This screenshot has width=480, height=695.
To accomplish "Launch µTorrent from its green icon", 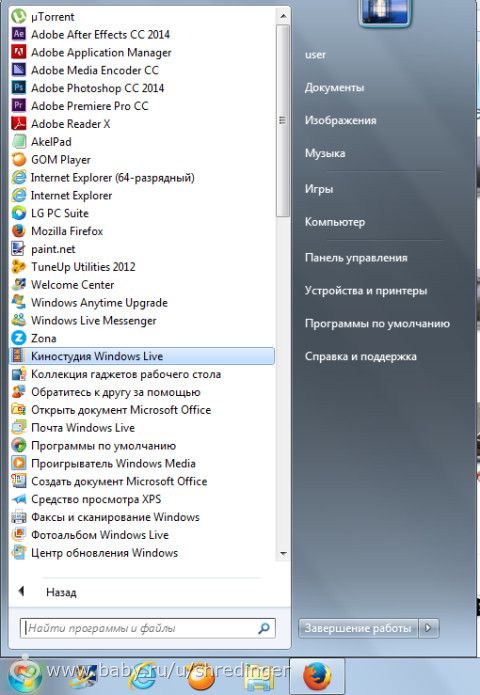I will (19, 16).
